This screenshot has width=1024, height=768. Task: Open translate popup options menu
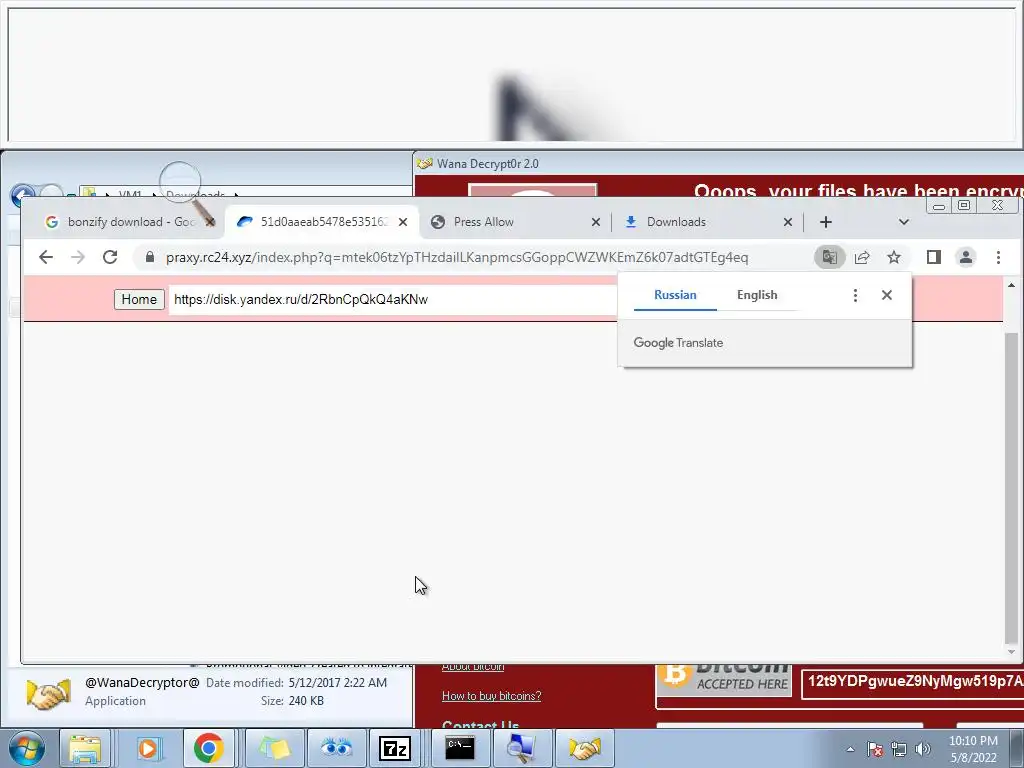pos(855,295)
